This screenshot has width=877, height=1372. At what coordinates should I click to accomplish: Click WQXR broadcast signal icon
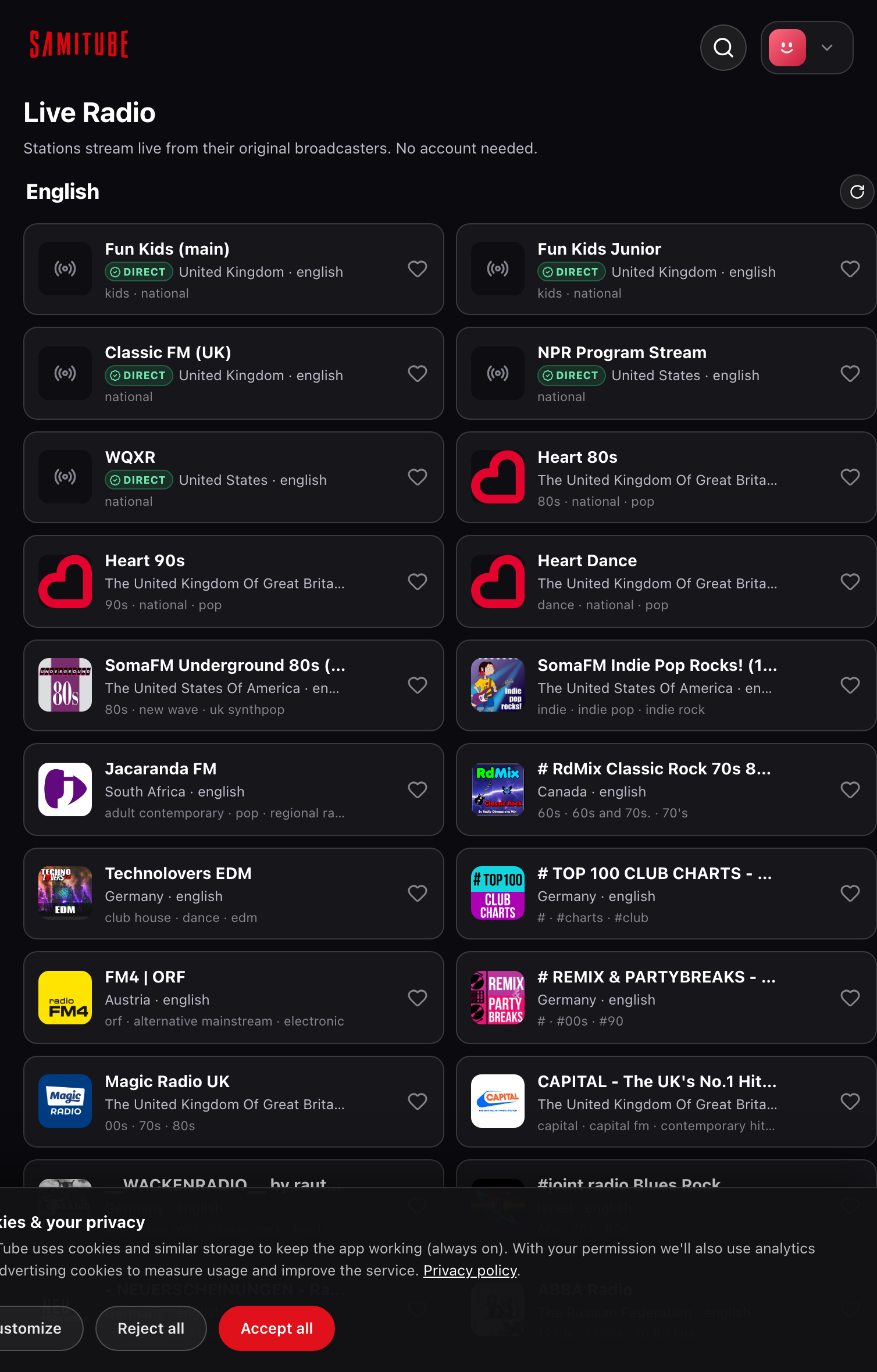pyautogui.click(x=65, y=477)
